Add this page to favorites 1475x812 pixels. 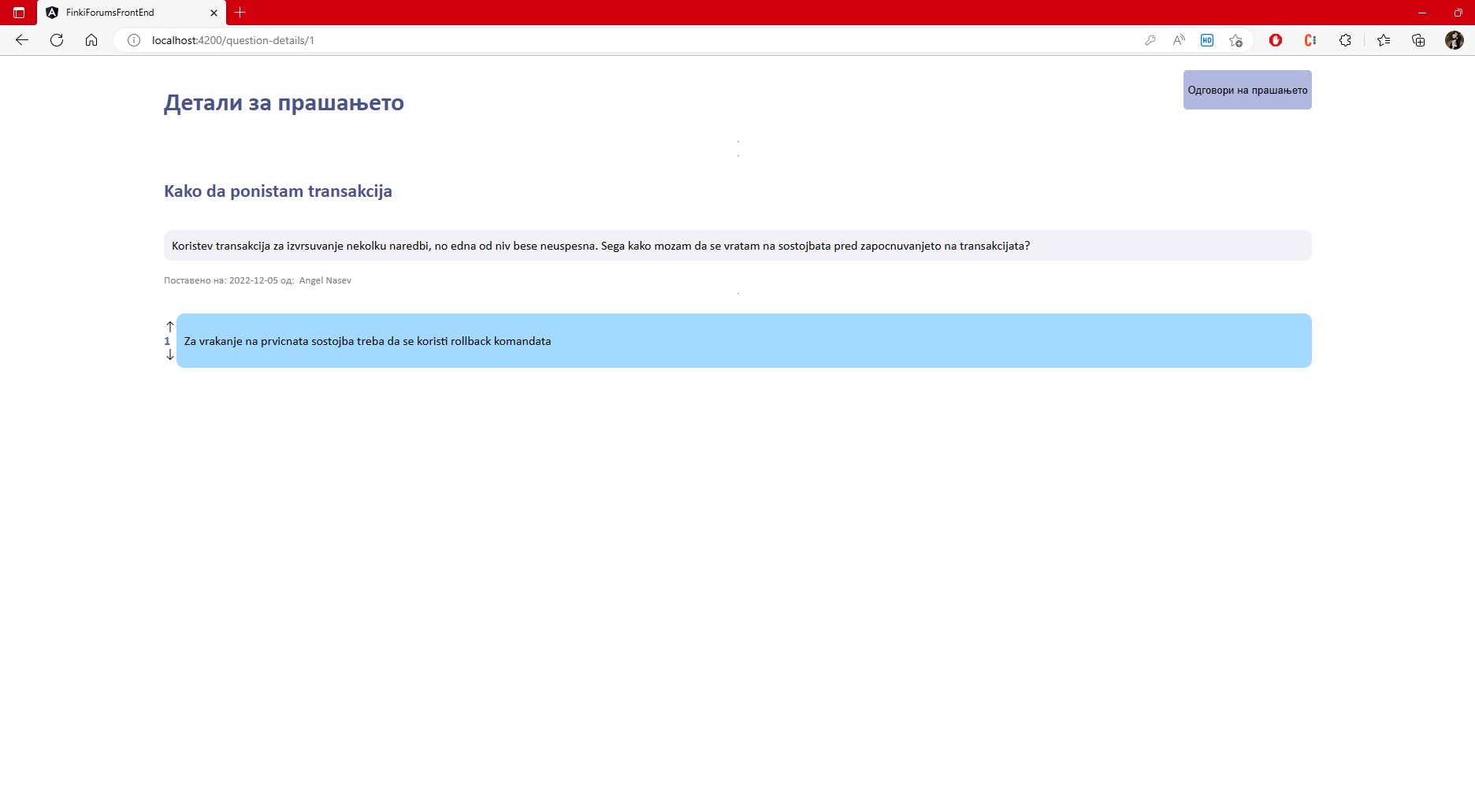(1235, 40)
